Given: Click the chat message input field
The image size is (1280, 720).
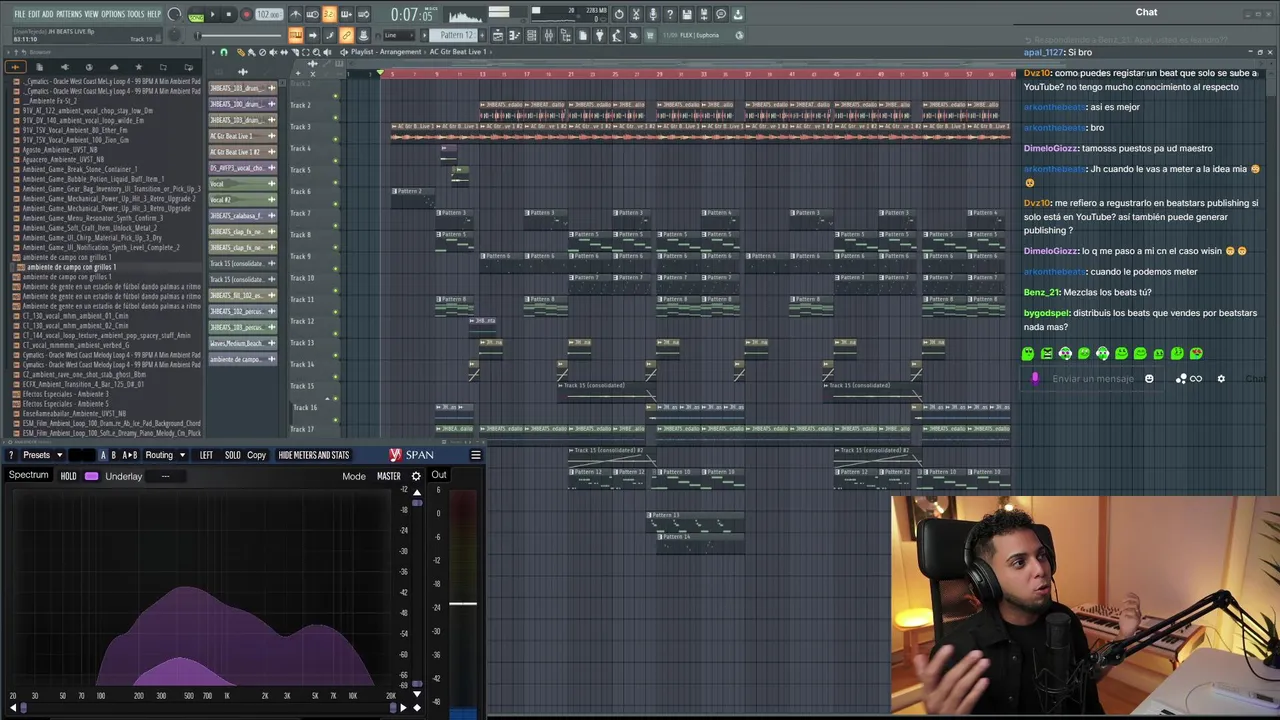Looking at the screenshot, I should tap(1093, 379).
